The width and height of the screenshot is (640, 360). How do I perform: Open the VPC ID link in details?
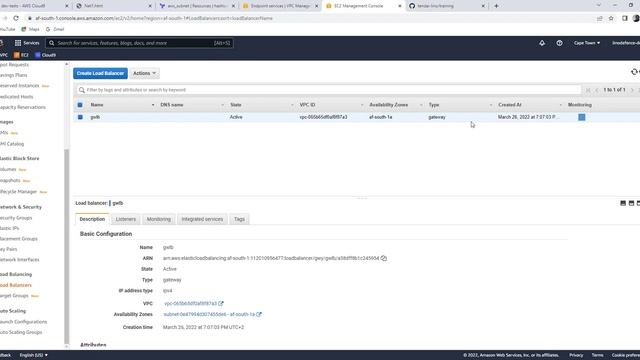point(190,304)
